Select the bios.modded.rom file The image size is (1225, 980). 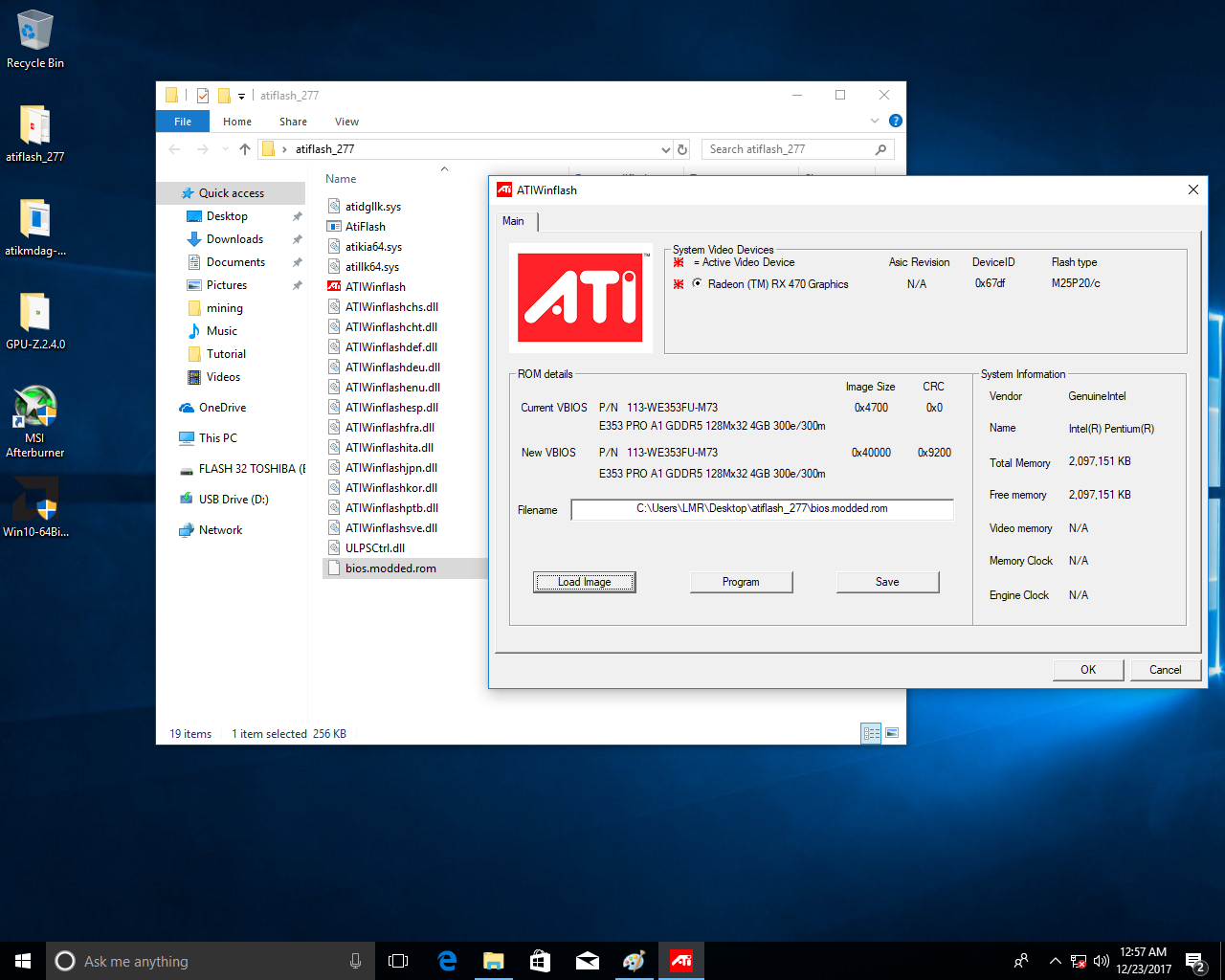click(390, 568)
